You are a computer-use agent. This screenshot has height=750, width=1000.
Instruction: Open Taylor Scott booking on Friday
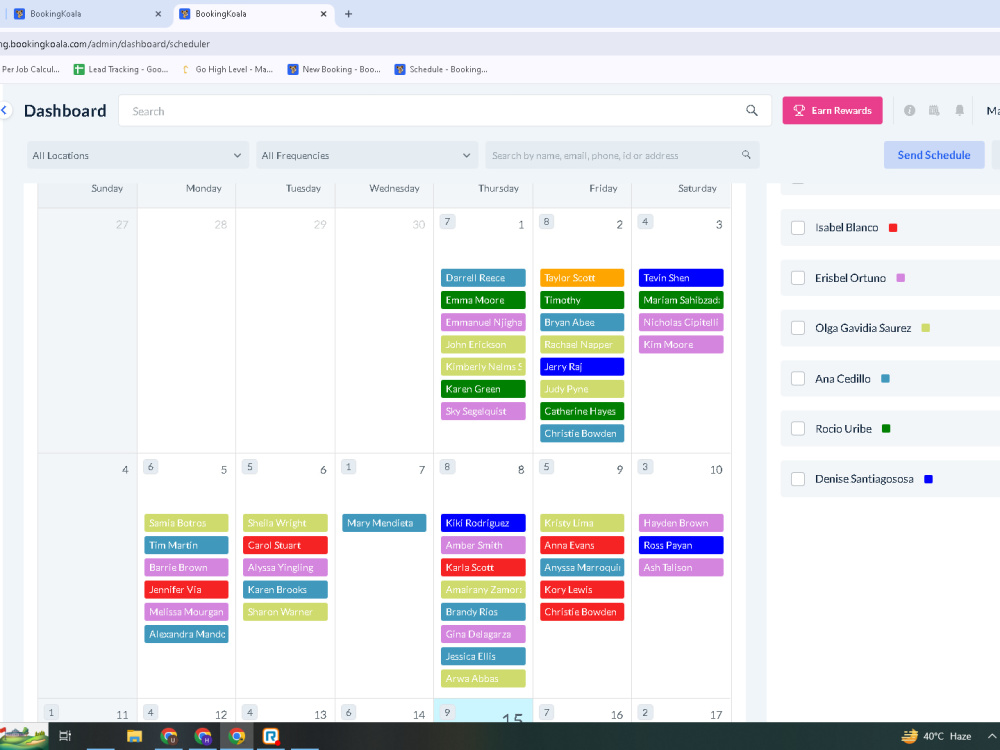click(x=582, y=277)
